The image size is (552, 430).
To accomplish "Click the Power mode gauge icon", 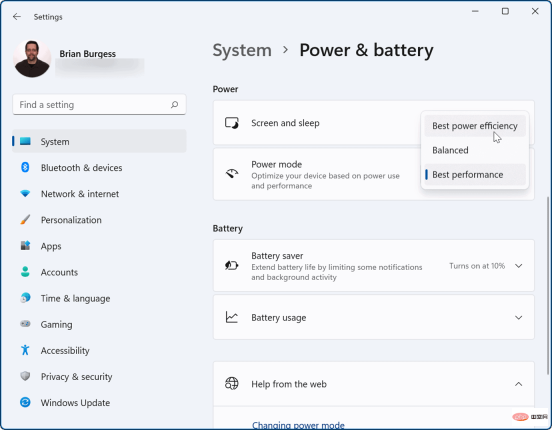I will tap(232, 174).
